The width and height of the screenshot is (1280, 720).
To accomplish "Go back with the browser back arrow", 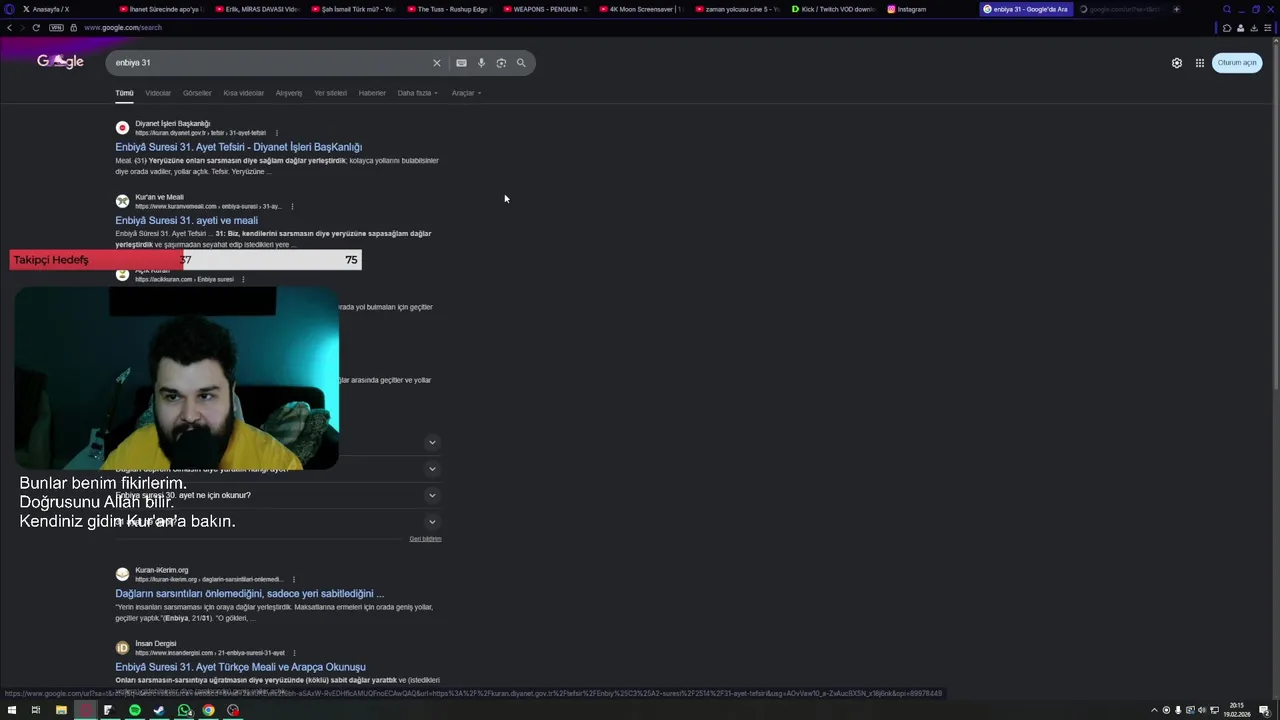I will (9, 28).
